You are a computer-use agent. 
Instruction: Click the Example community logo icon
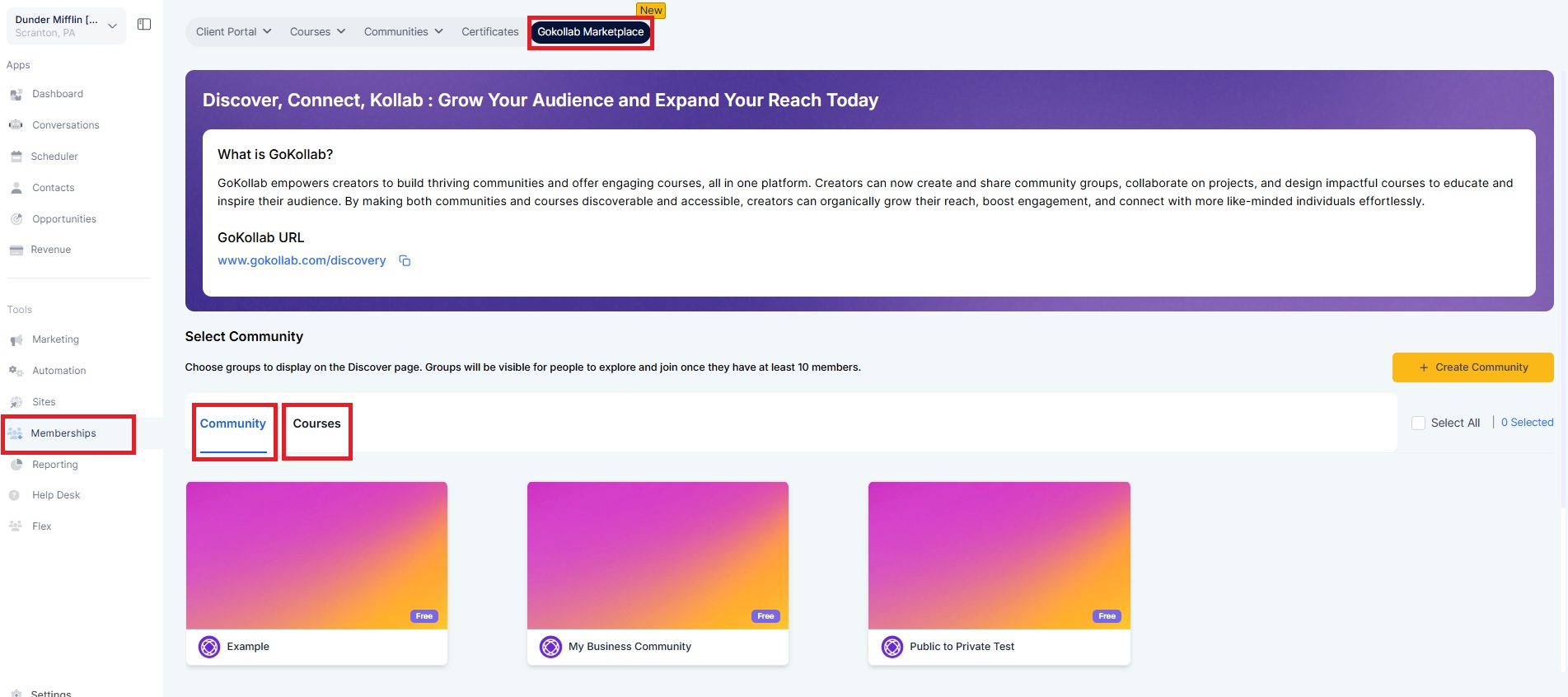click(209, 647)
